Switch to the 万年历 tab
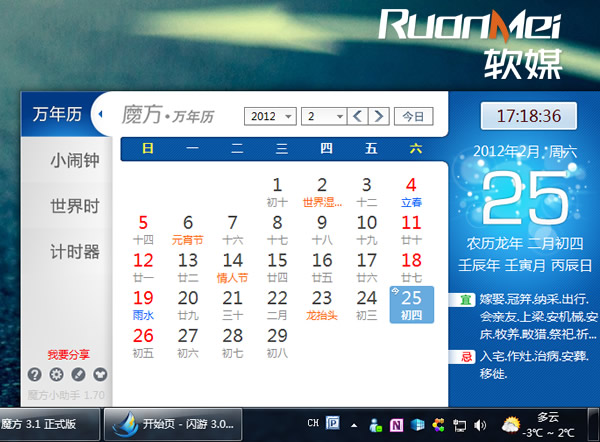The width and height of the screenshot is (600, 442). pos(57,114)
